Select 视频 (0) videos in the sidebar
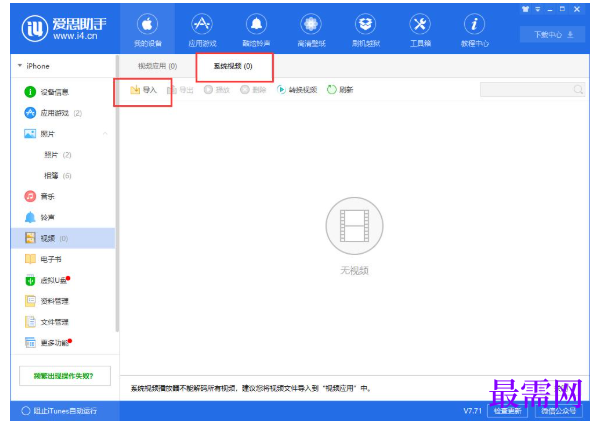Screen dimensions: 601x425 [64, 238]
